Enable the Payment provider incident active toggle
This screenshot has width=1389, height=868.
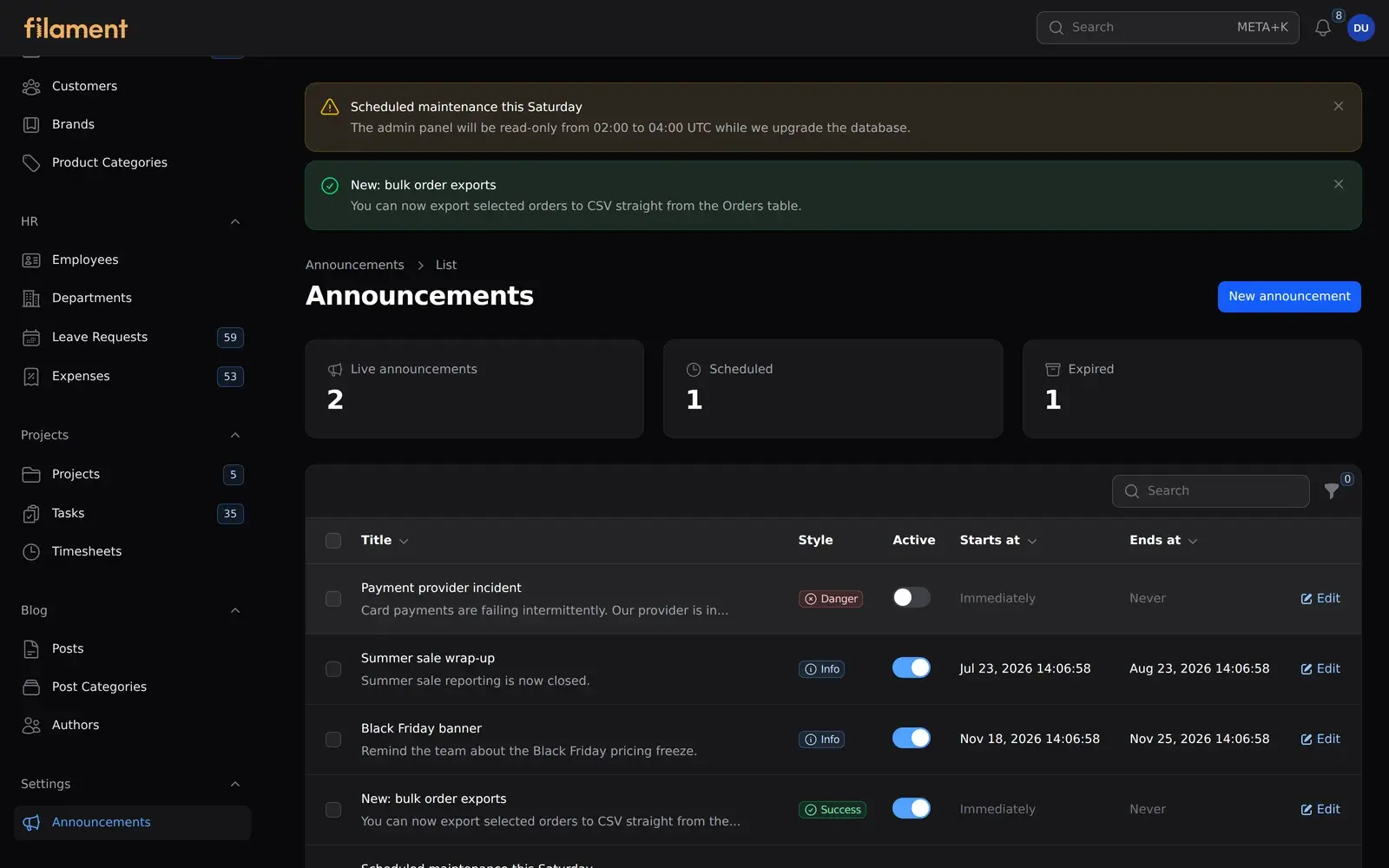912,597
